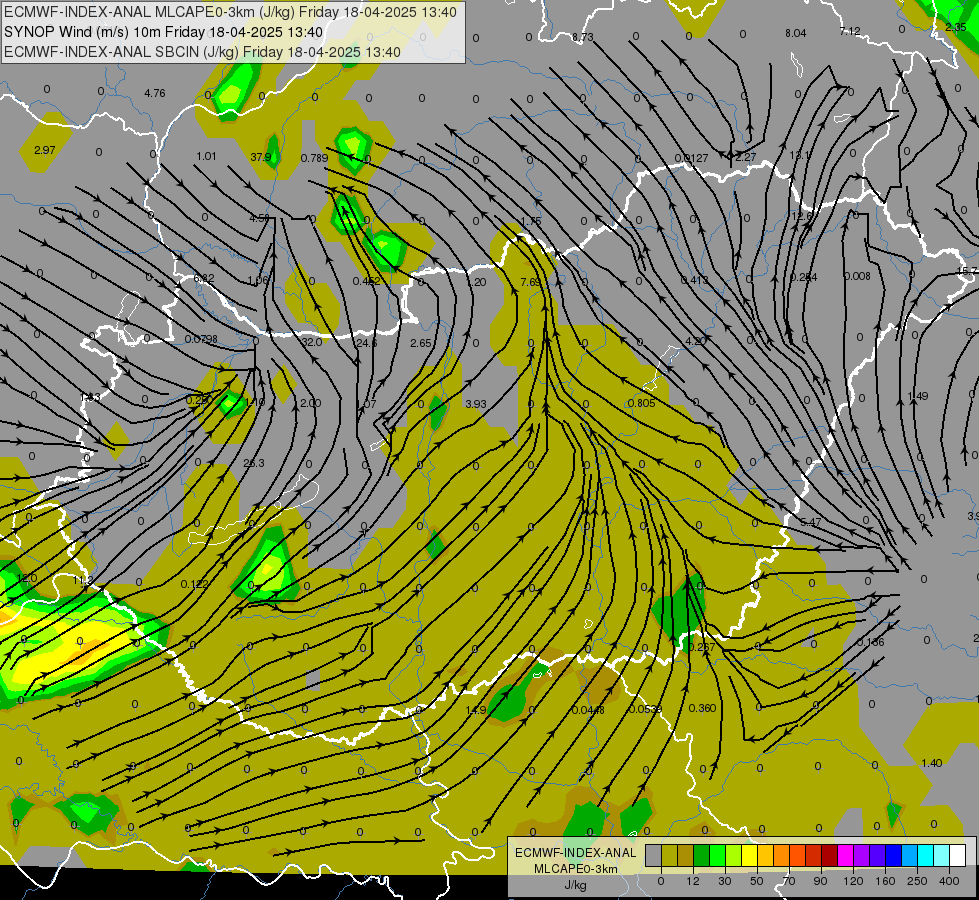
Task: Click the J/kg unit label in the legend
Action: pos(575,885)
